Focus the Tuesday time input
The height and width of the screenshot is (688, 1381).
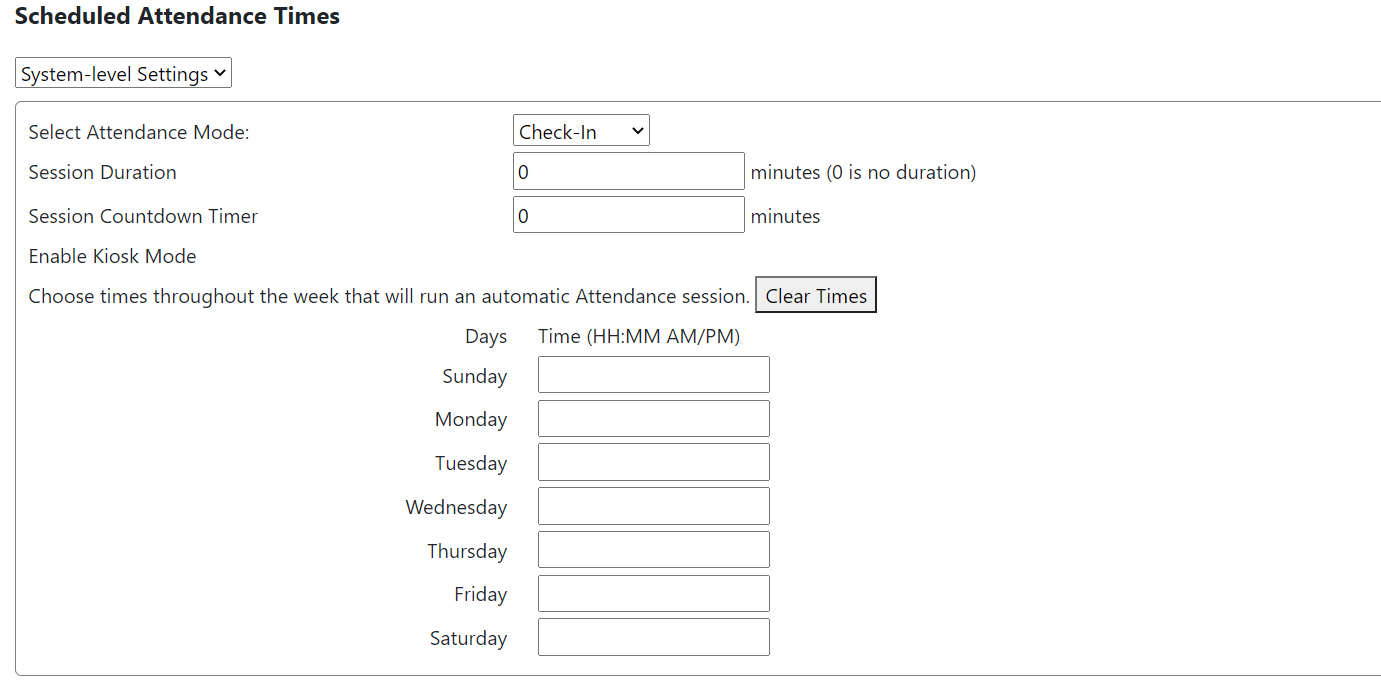click(x=653, y=462)
